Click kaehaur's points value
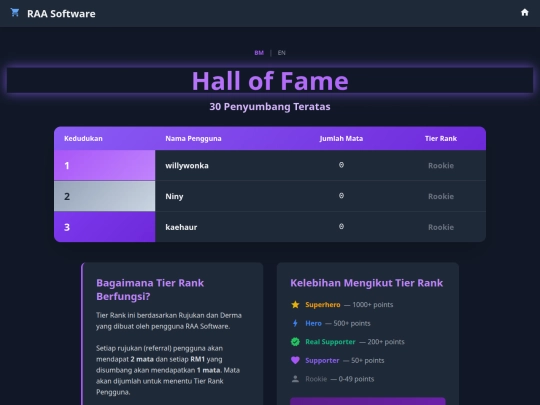540x405 pixels. click(x=341, y=226)
